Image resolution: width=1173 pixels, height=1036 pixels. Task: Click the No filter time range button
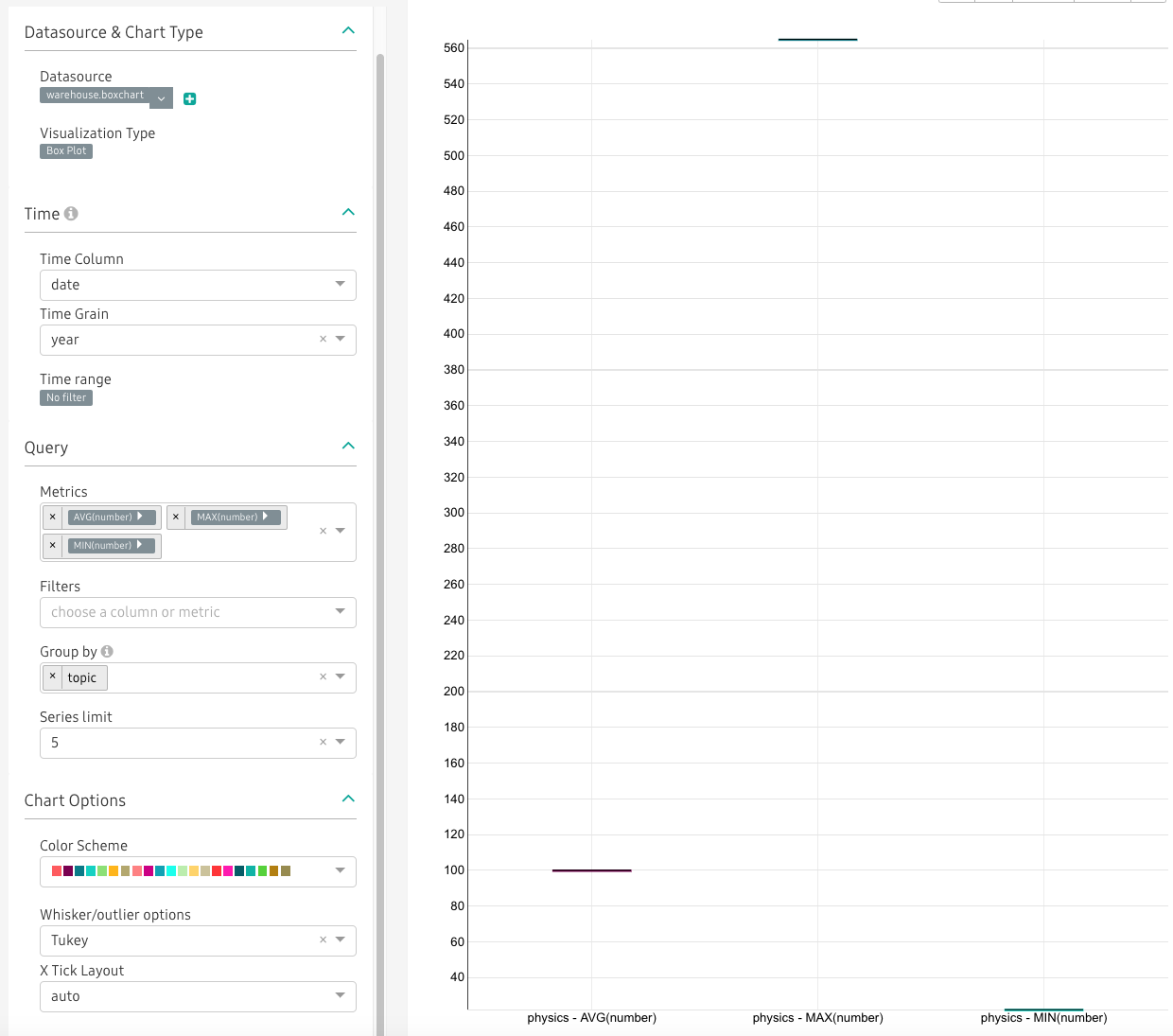(x=66, y=398)
